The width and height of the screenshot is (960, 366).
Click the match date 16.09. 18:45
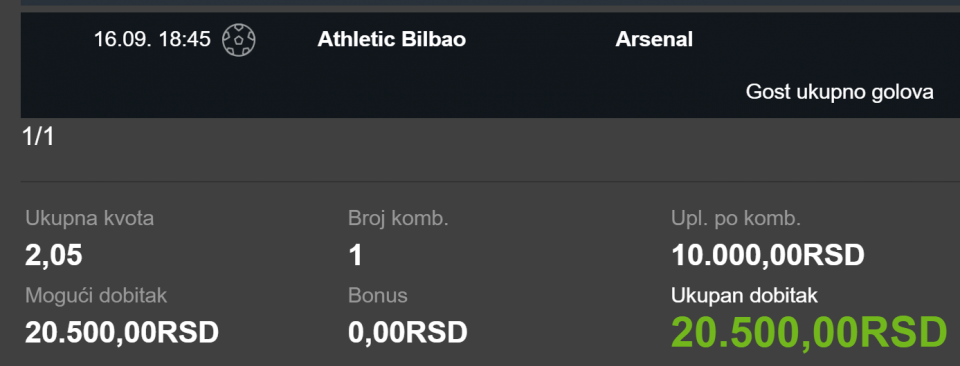pos(152,40)
